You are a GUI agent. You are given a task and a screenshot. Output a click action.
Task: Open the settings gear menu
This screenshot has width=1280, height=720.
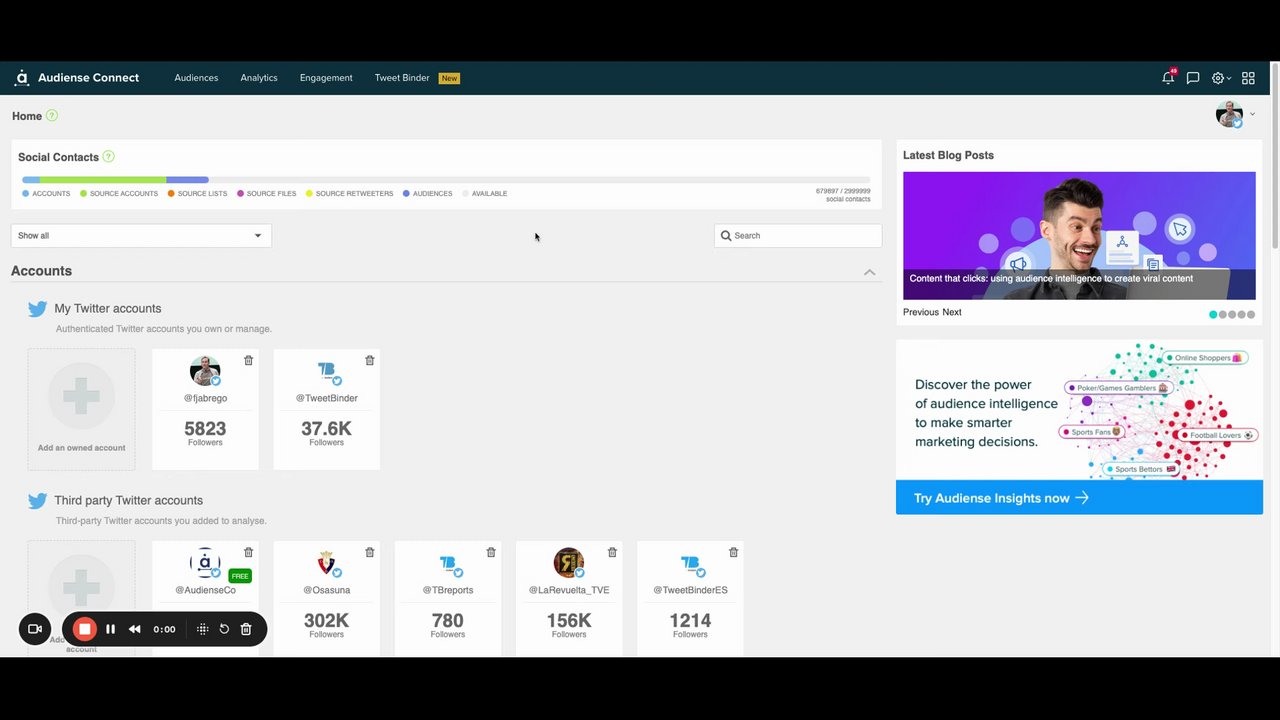(x=1220, y=78)
